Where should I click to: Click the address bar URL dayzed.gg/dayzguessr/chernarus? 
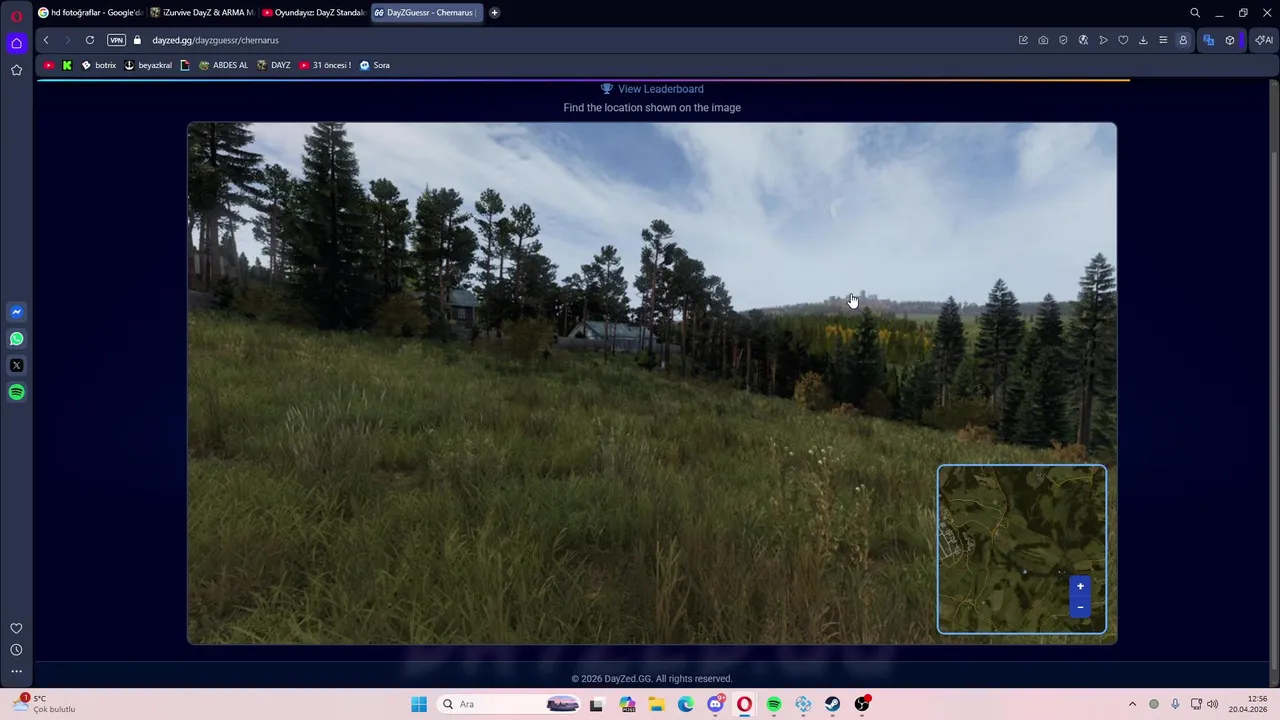pos(215,40)
